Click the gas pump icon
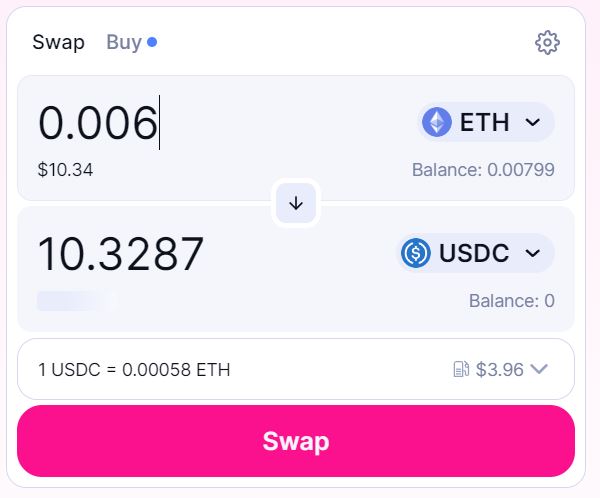Image resolution: width=600 pixels, height=498 pixels. [461, 369]
